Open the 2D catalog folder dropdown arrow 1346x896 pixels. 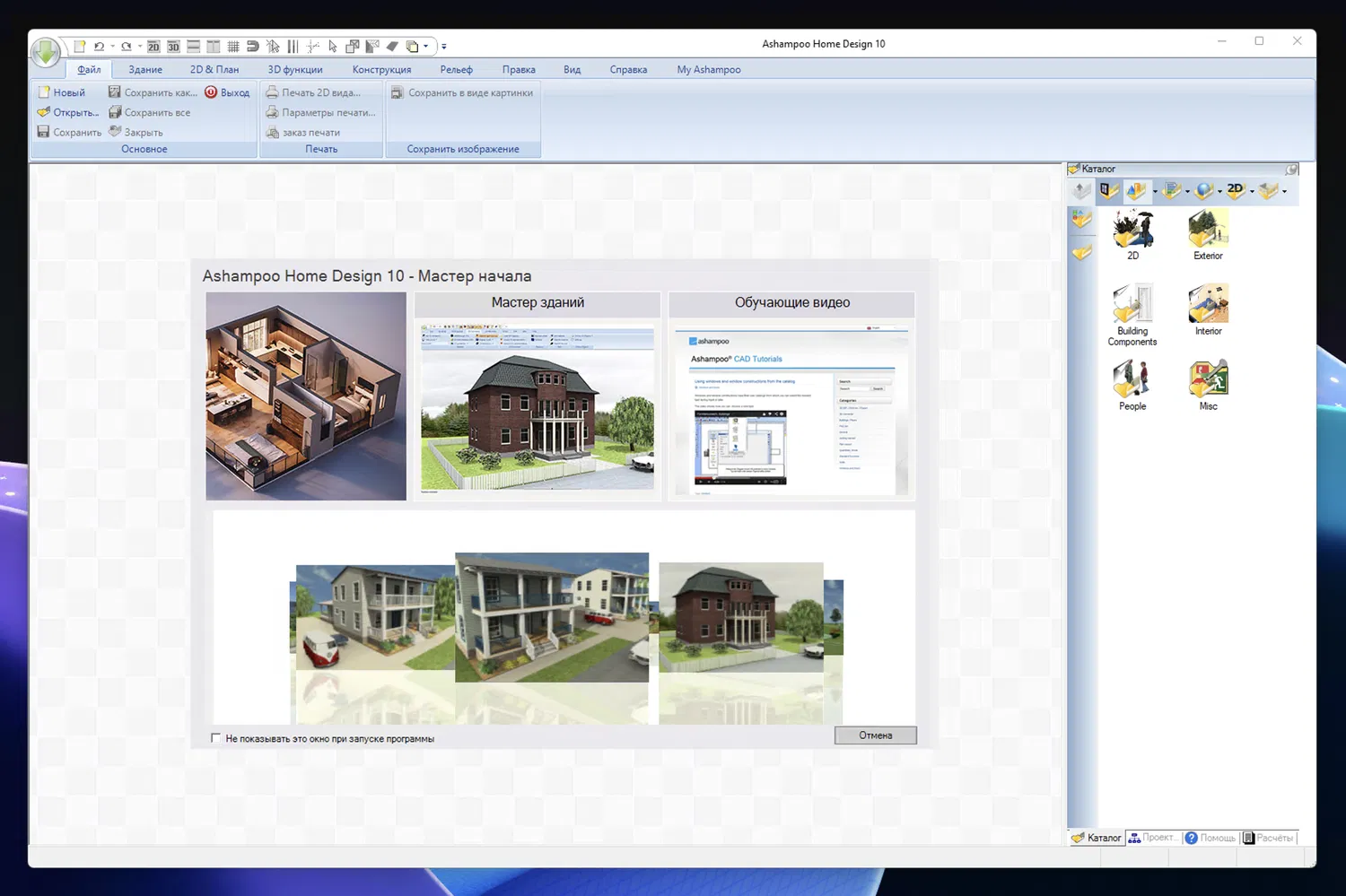1252,191
